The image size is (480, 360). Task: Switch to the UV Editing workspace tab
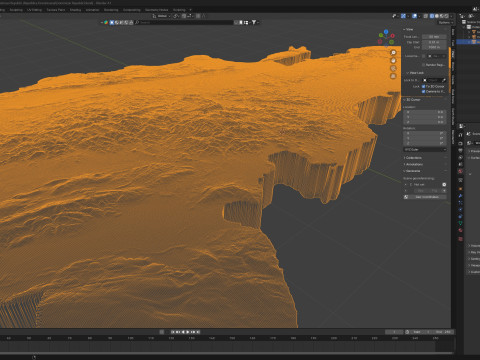pos(34,10)
